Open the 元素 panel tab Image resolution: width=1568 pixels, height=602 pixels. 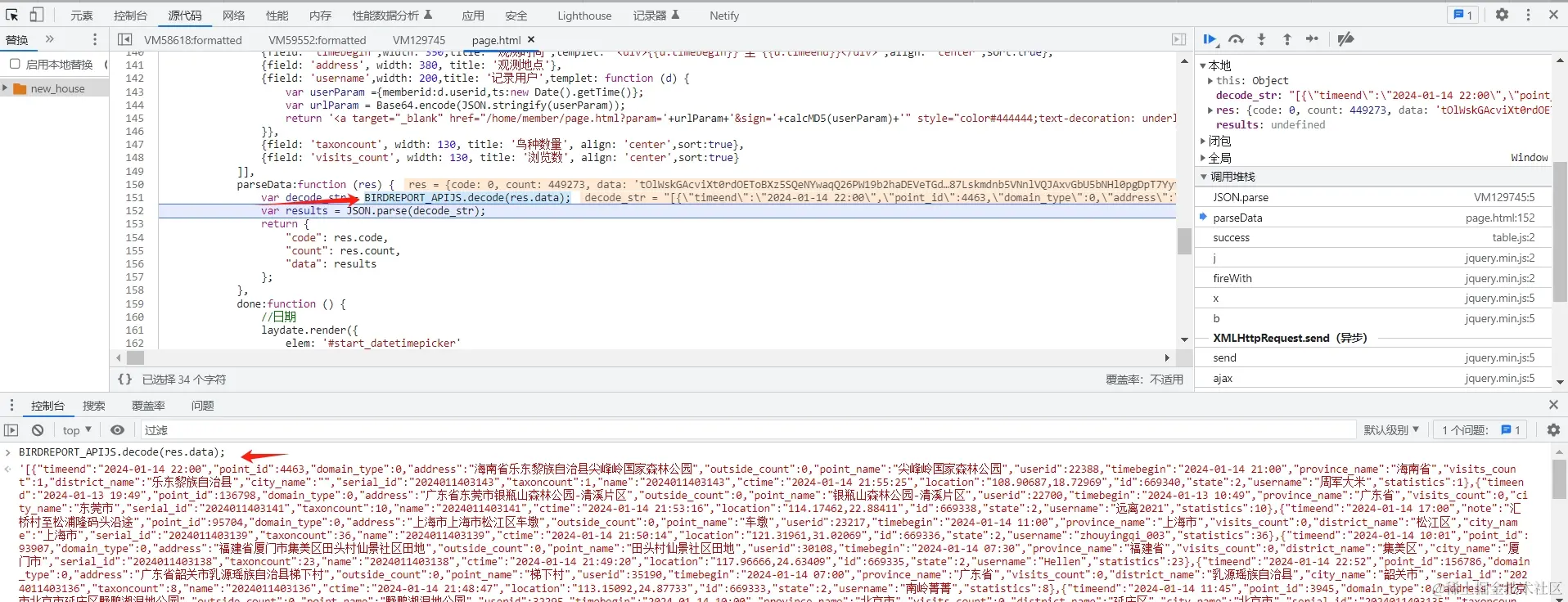82,16
